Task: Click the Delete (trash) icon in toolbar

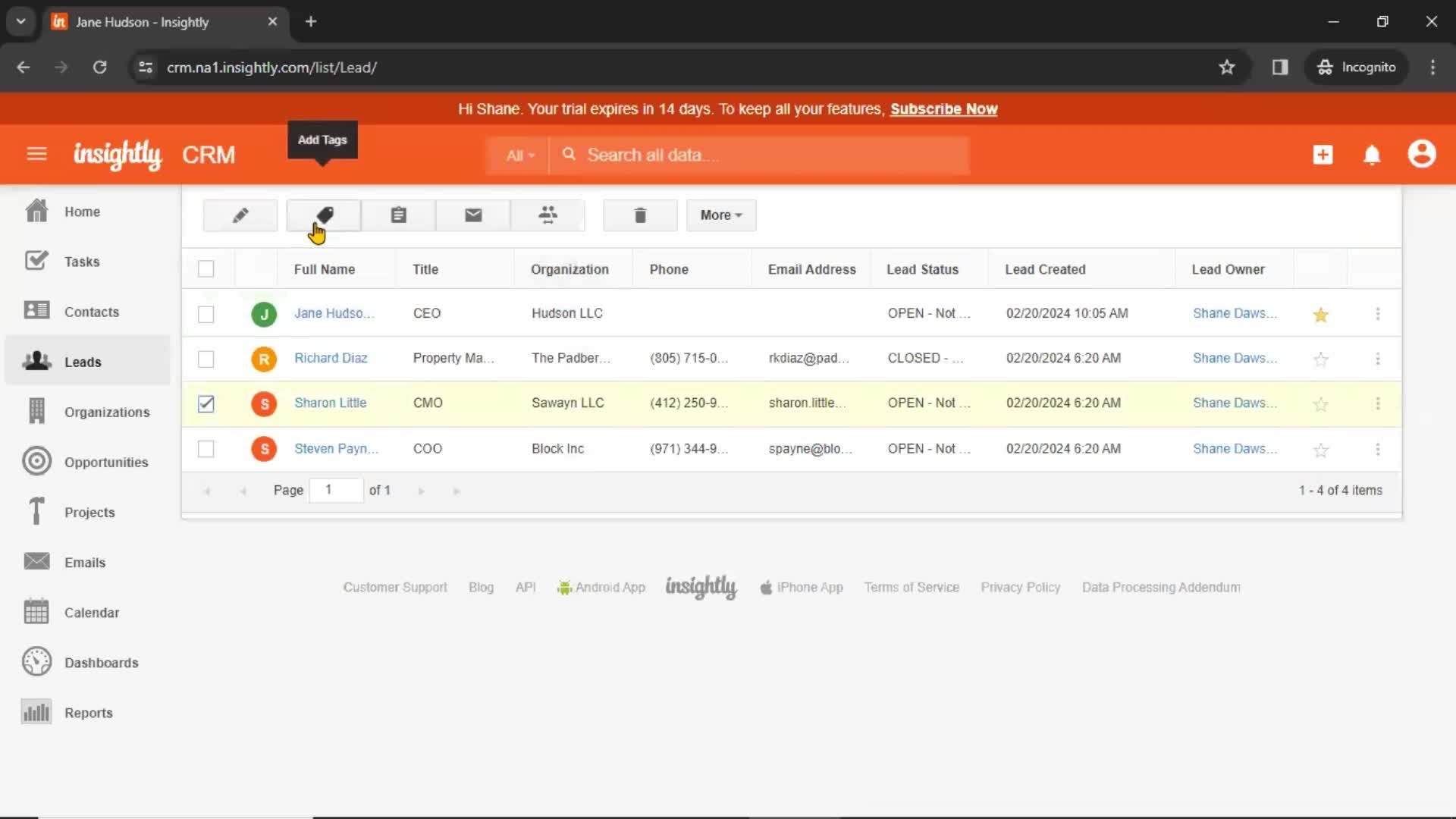Action: (641, 214)
